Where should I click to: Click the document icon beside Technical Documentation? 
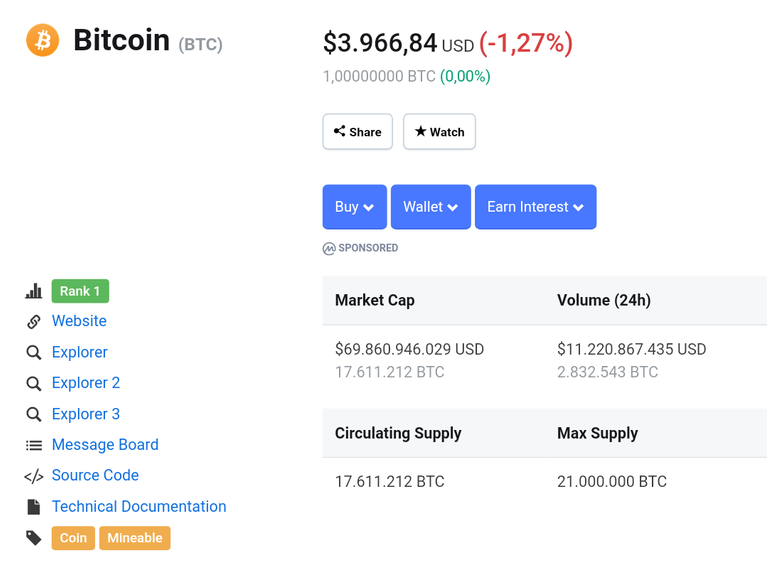(34, 507)
